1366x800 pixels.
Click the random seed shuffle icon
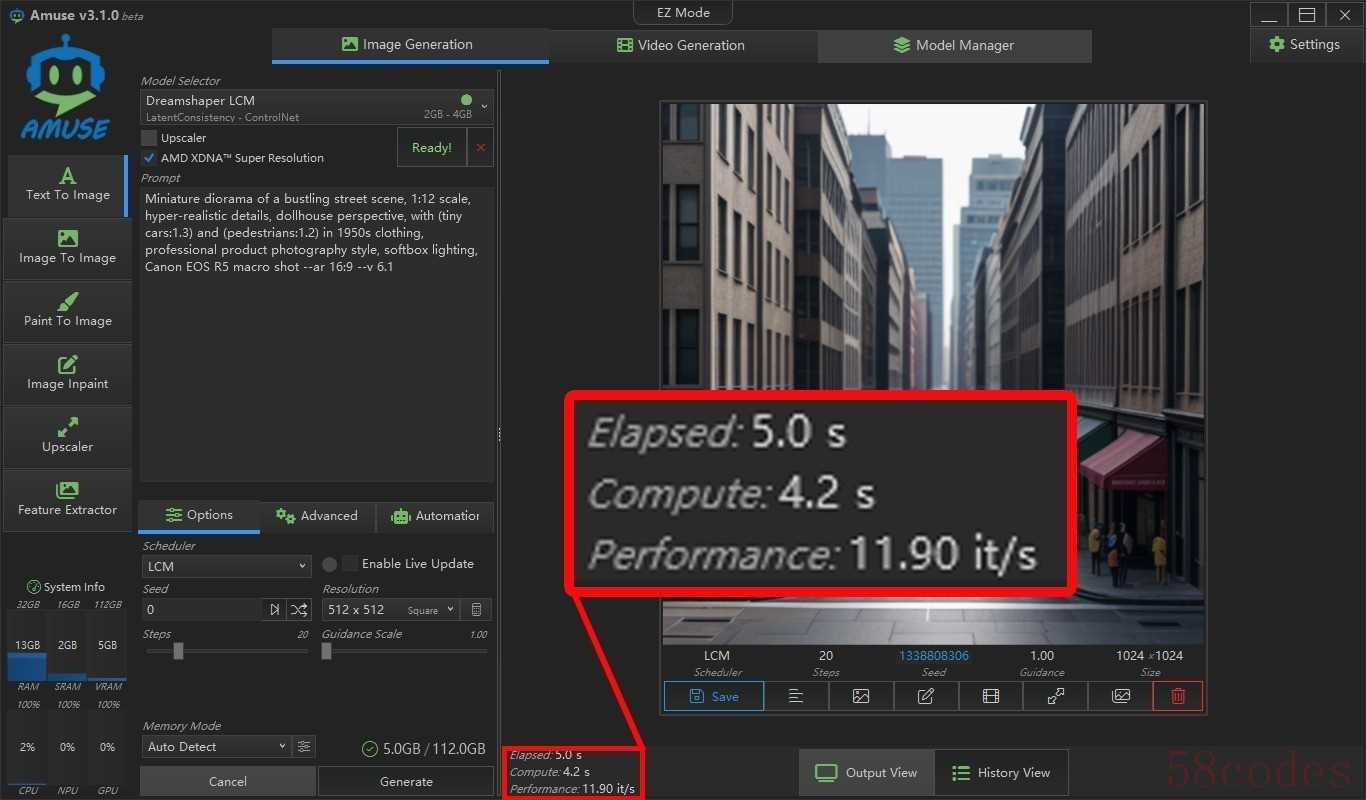299,610
